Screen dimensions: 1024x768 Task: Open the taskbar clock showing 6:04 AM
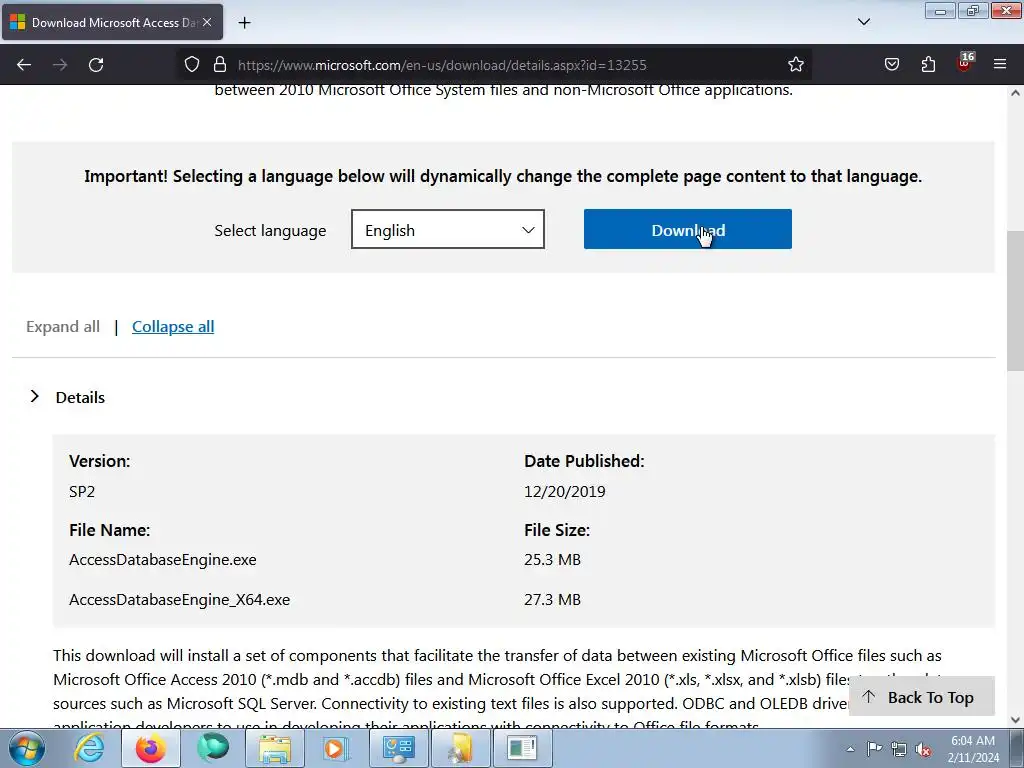click(973, 748)
